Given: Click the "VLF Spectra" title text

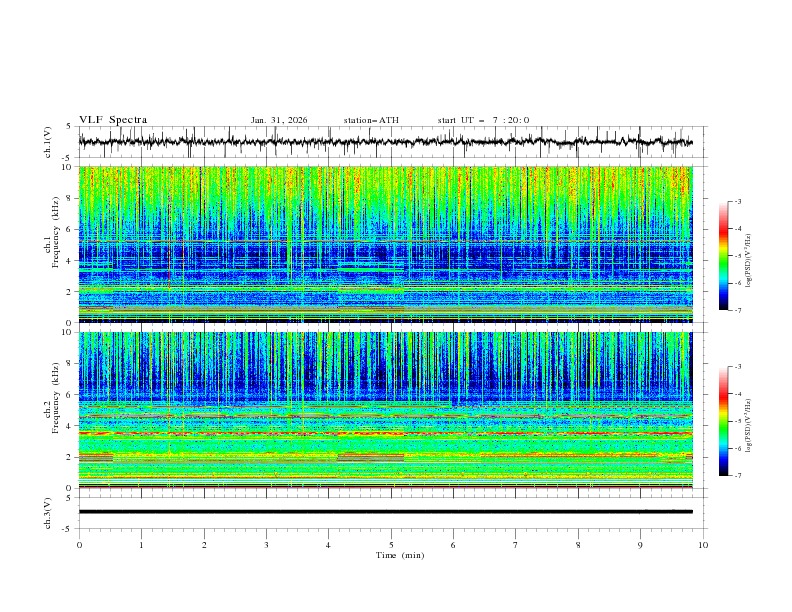Looking at the screenshot, I should [x=113, y=120].
